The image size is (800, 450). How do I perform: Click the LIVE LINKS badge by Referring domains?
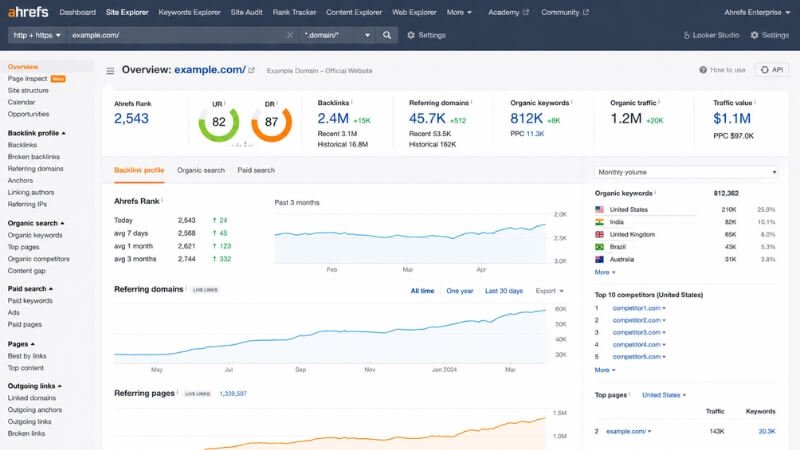coord(205,290)
